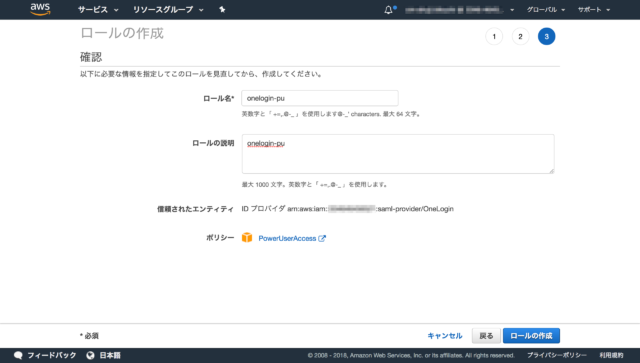The width and height of the screenshot is (640, 363).
Task: Click the PowerUserAccess policy box icon
Action: pyautogui.click(x=247, y=238)
